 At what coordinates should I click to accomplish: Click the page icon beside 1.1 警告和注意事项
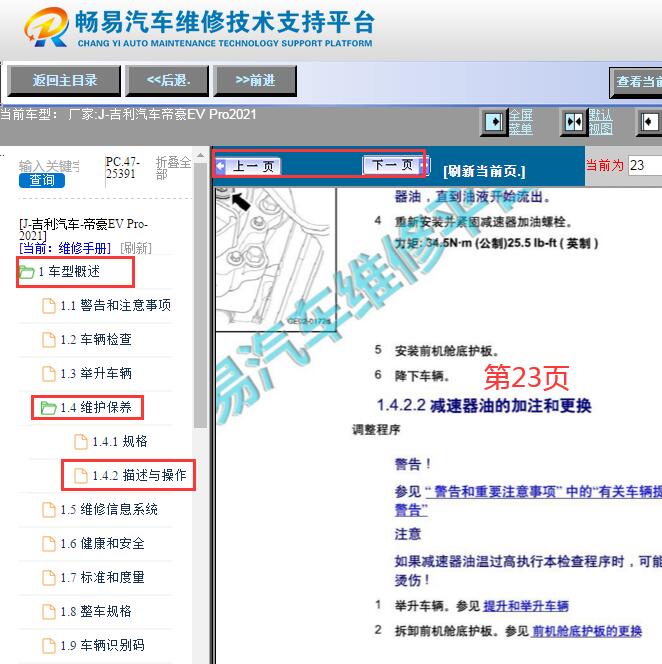[x=49, y=306]
